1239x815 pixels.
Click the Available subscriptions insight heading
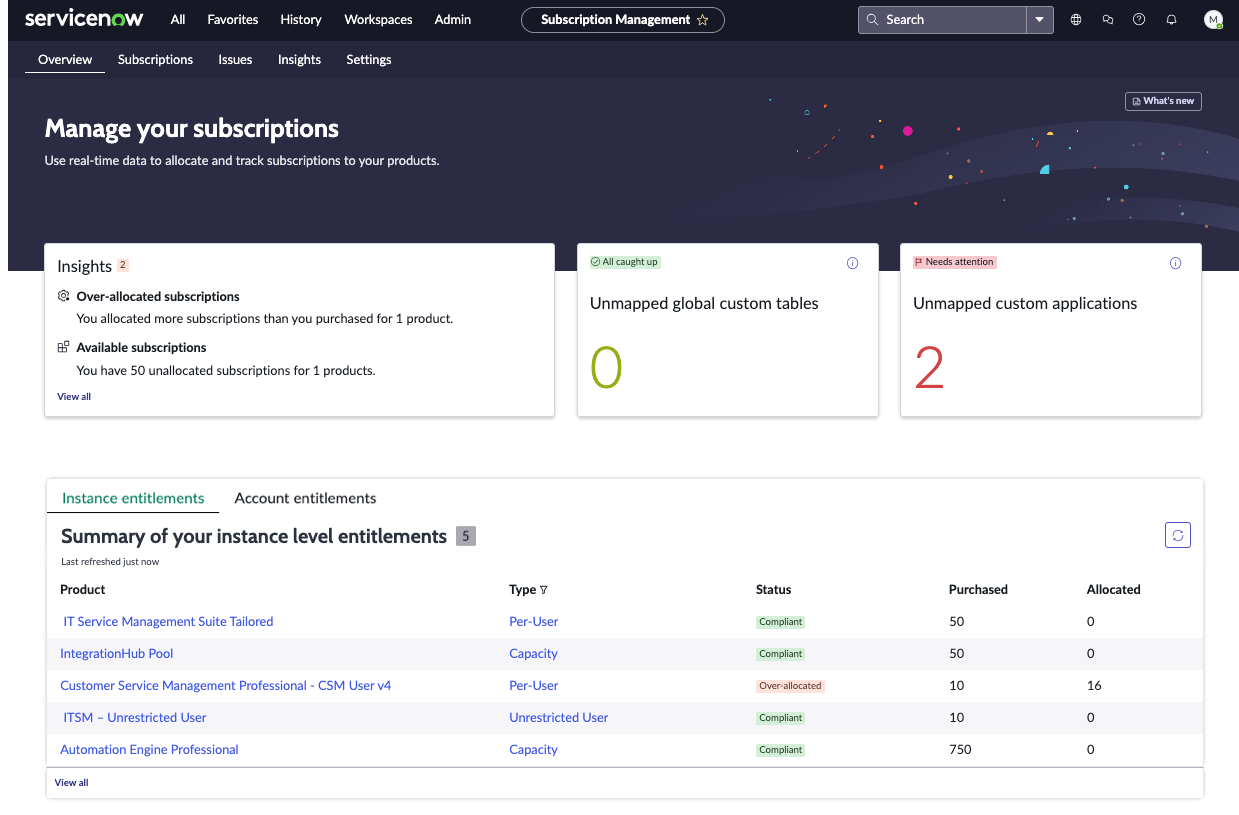click(x=141, y=348)
